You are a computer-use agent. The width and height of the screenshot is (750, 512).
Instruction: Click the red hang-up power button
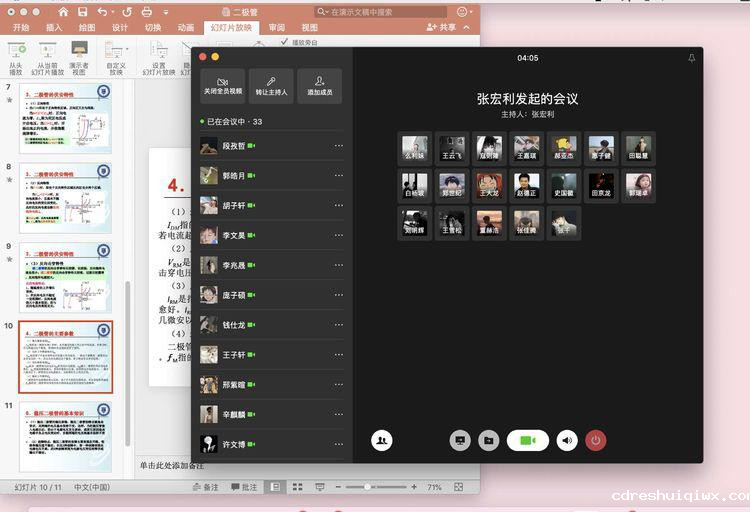pyautogui.click(x=595, y=440)
